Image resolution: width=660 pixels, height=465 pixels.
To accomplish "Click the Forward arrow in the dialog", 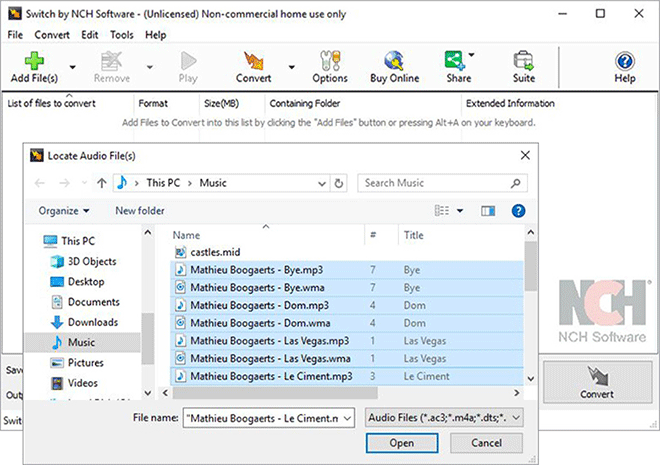I will [x=64, y=183].
